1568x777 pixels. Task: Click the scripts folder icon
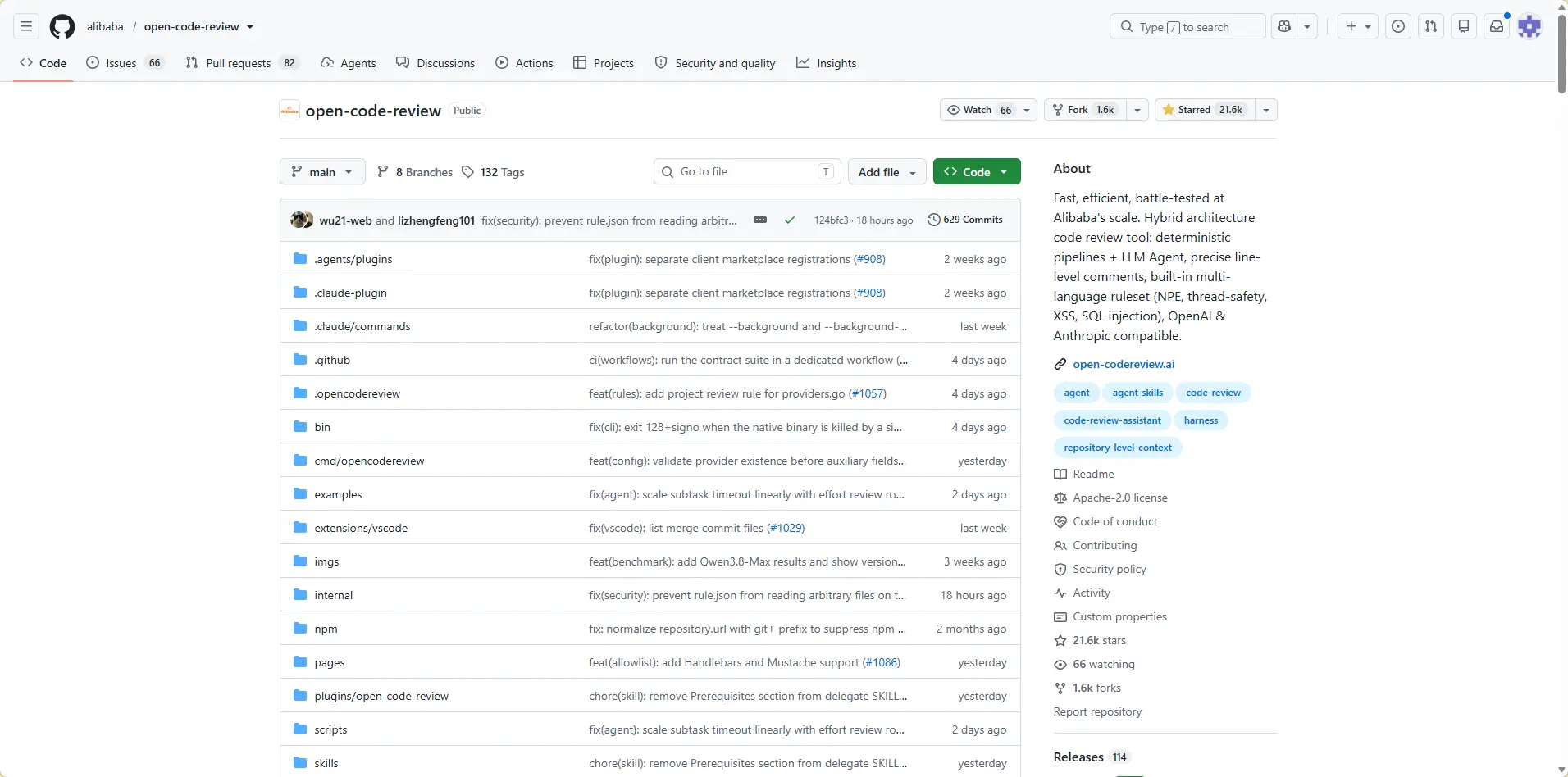300,729
